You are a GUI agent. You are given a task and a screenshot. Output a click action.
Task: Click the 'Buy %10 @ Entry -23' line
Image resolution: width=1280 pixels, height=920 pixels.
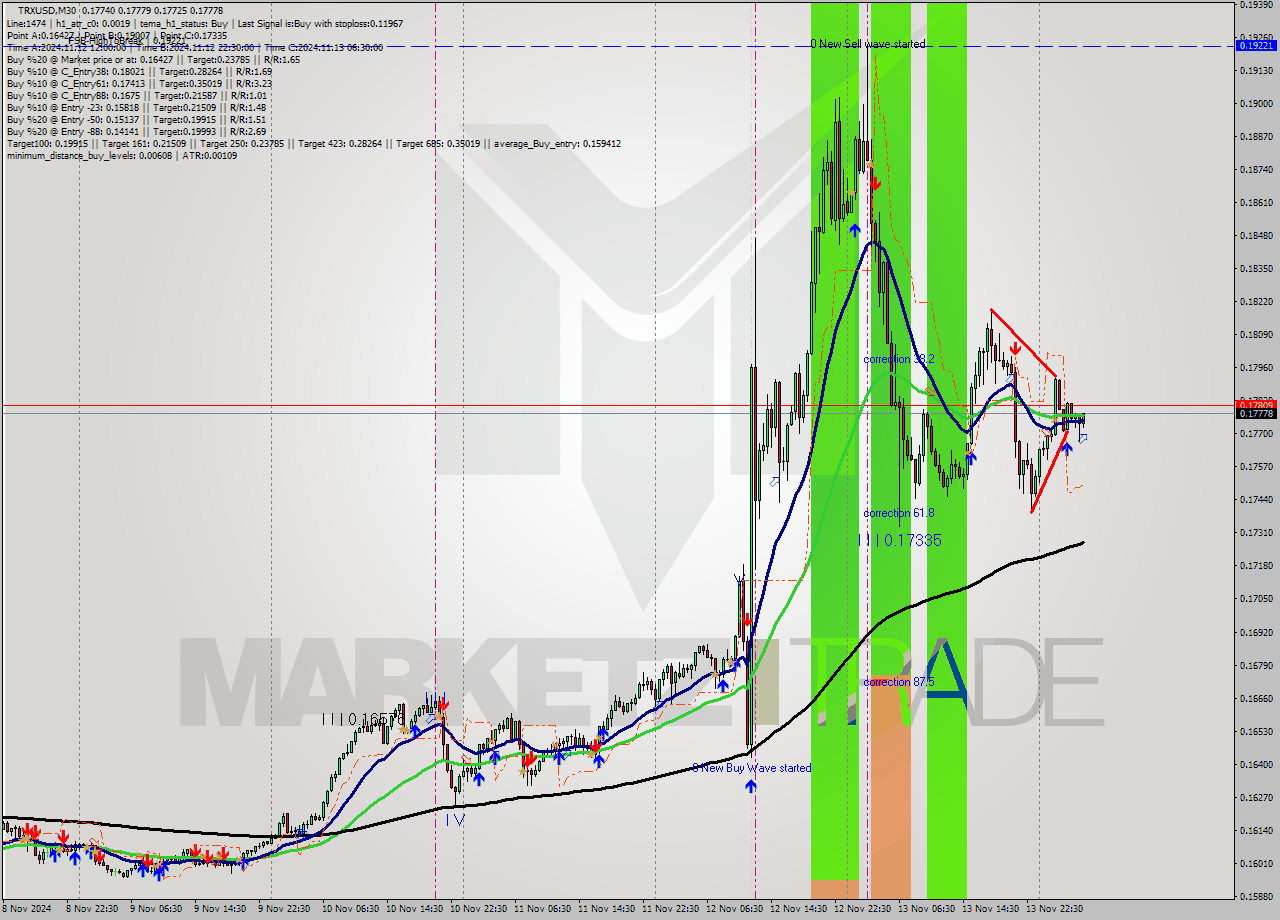click(x=136, y=107)
